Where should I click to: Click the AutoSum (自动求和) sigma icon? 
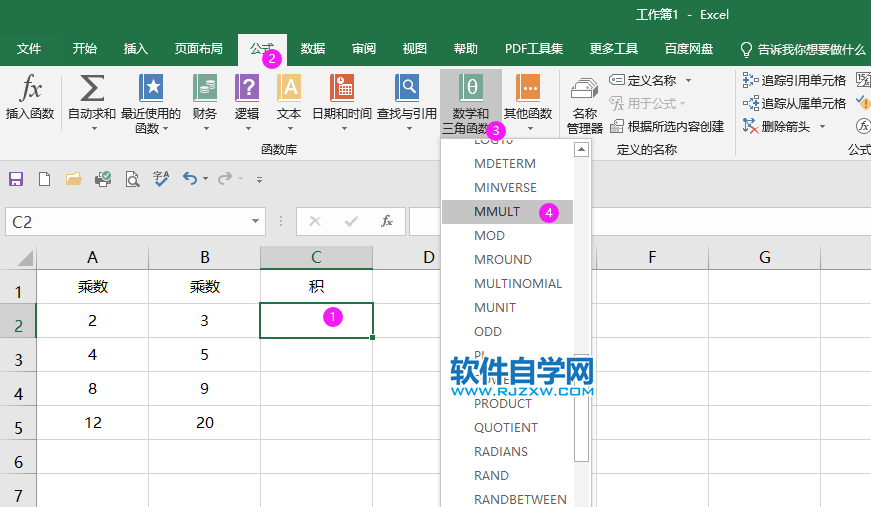click(92, 88)
